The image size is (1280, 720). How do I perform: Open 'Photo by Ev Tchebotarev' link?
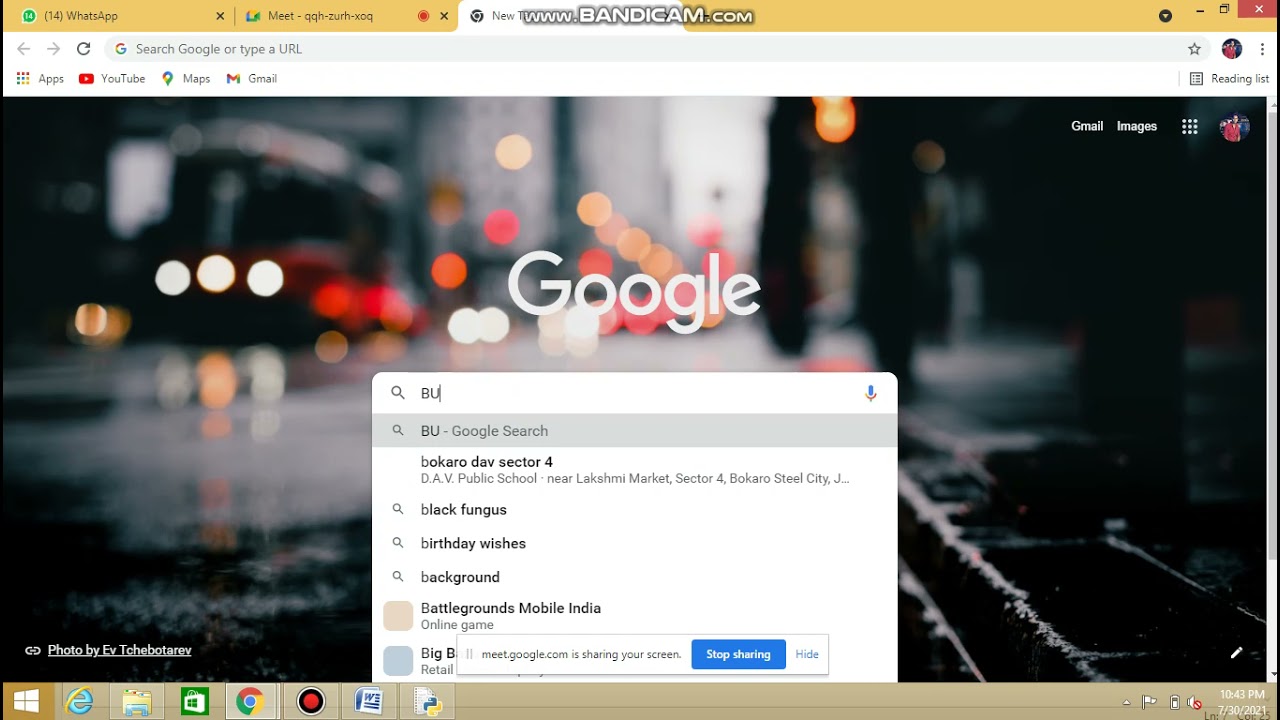tap(119, 650)
